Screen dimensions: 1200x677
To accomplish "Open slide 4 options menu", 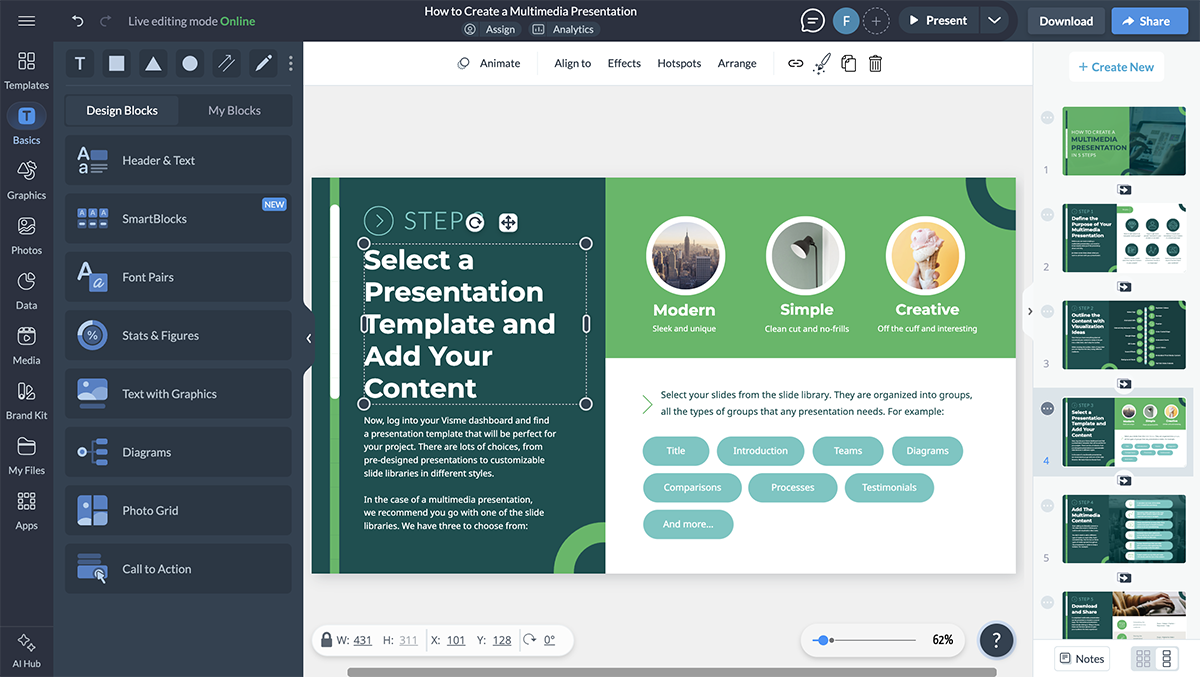I will (x=1047, y=409).
